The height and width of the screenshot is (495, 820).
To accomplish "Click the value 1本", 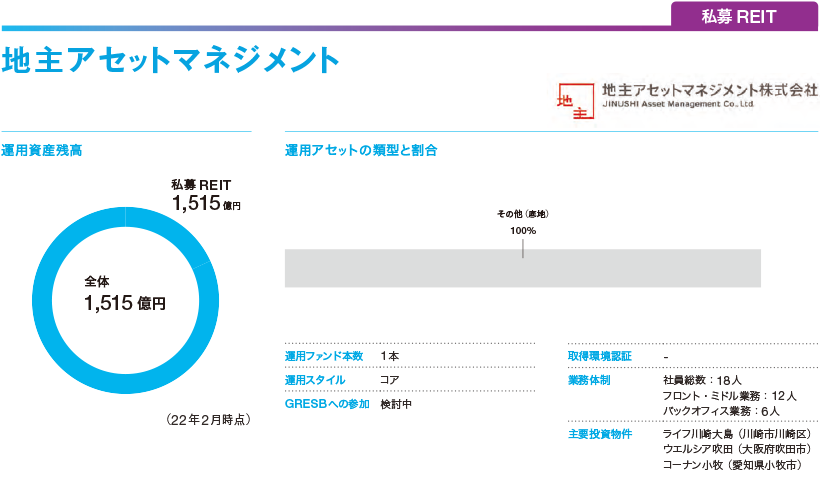I will [390, 356].
